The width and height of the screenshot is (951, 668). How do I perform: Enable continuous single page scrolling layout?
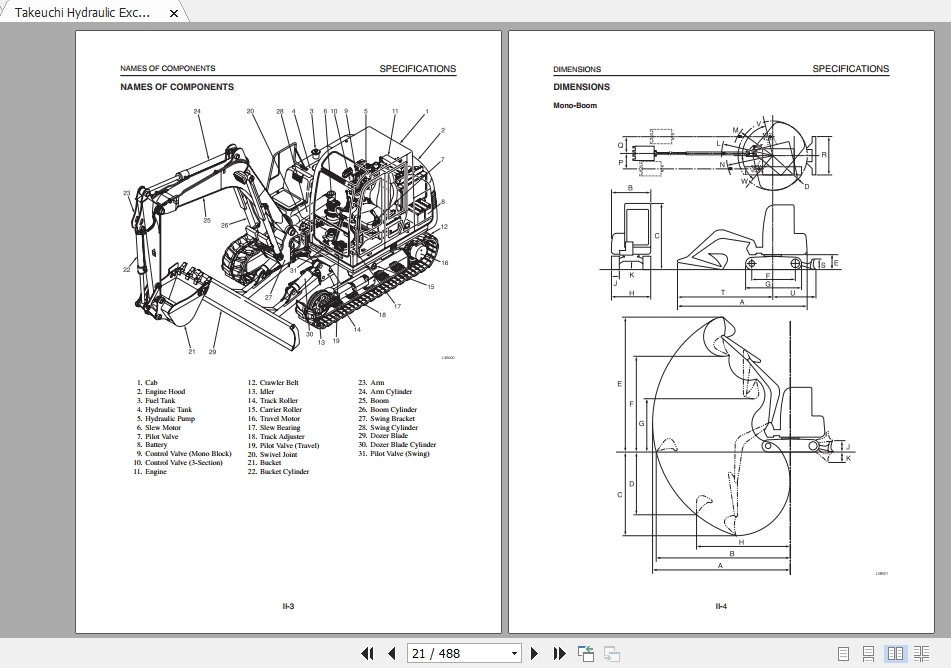coord(869,654)
